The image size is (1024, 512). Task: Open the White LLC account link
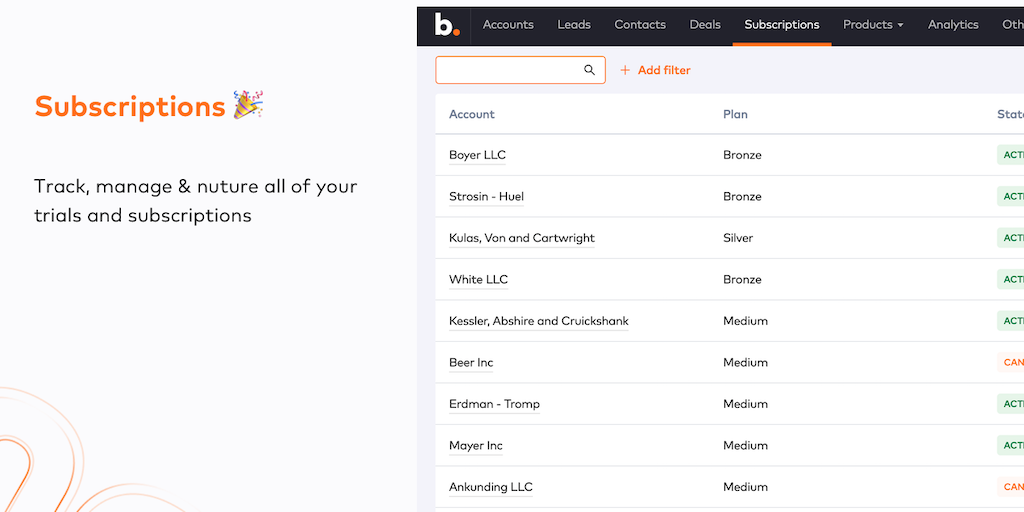[478, 280]
